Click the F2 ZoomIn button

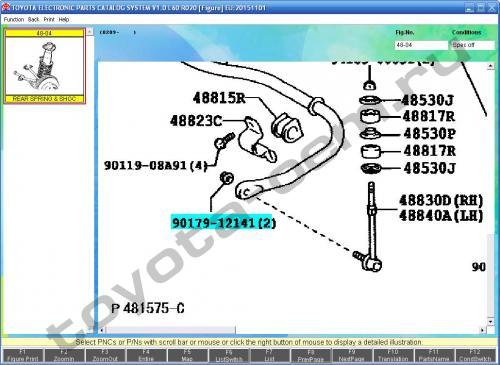[x=64, y=355]
